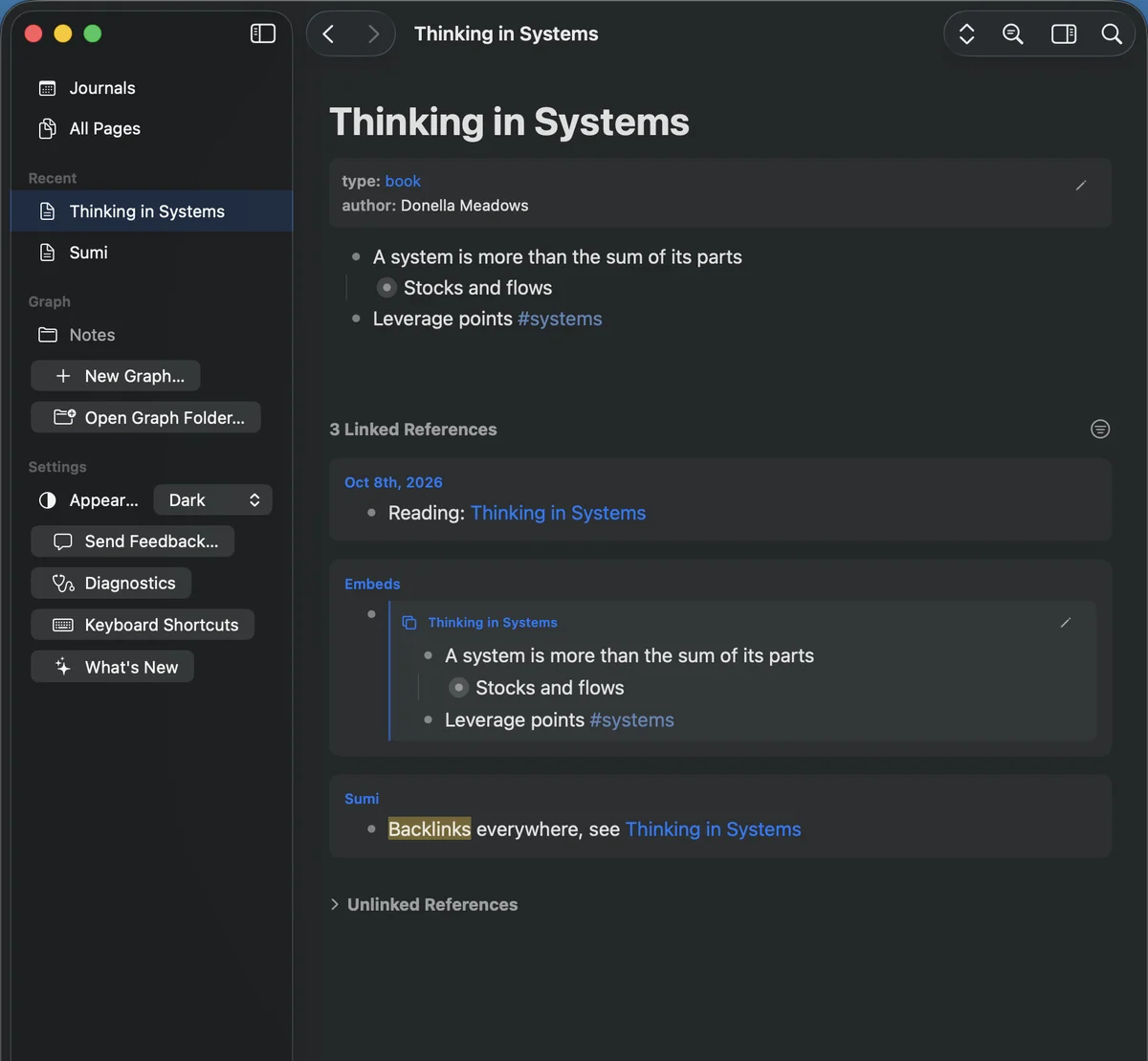1148x1061 pixels.
Task: Click the All Pages documents icon
Action: click(47, 128)
